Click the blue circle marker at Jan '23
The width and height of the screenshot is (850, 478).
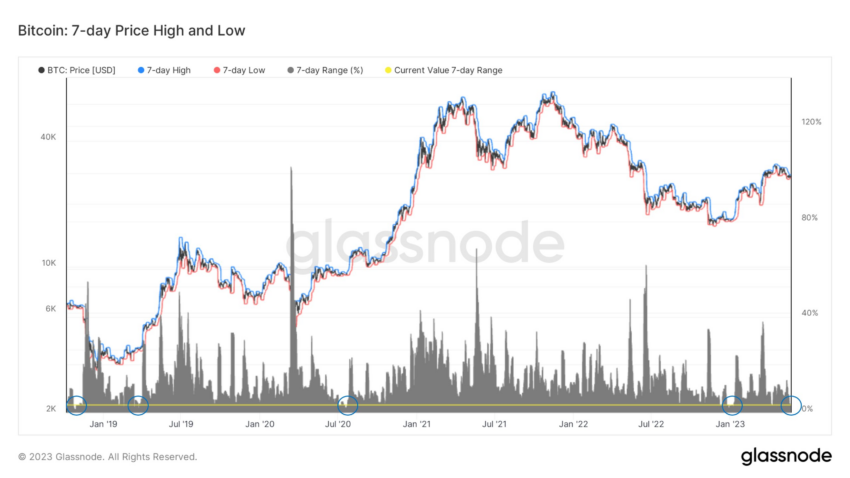click(732, 405)
